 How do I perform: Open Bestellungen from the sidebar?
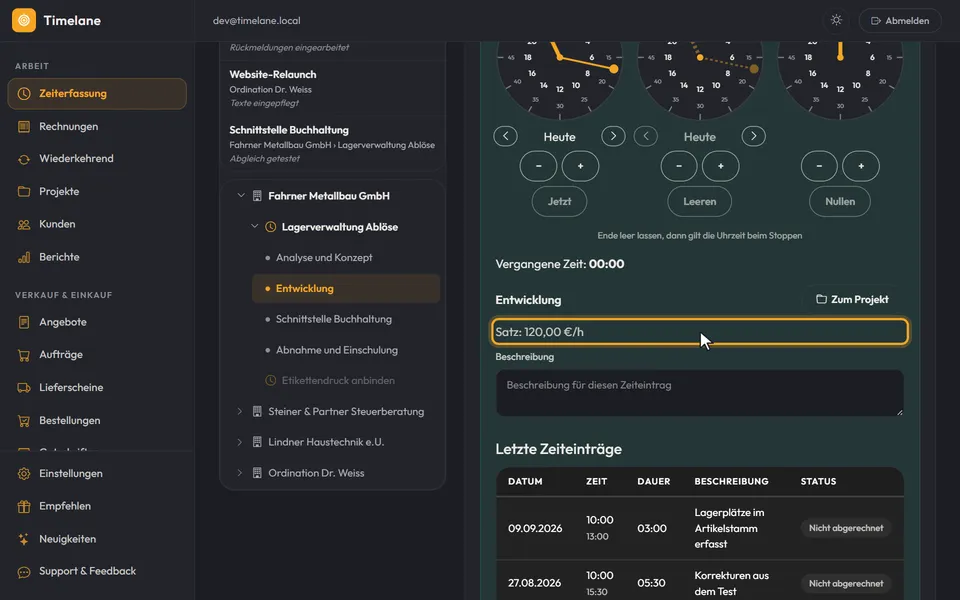(x=97, y=421)
